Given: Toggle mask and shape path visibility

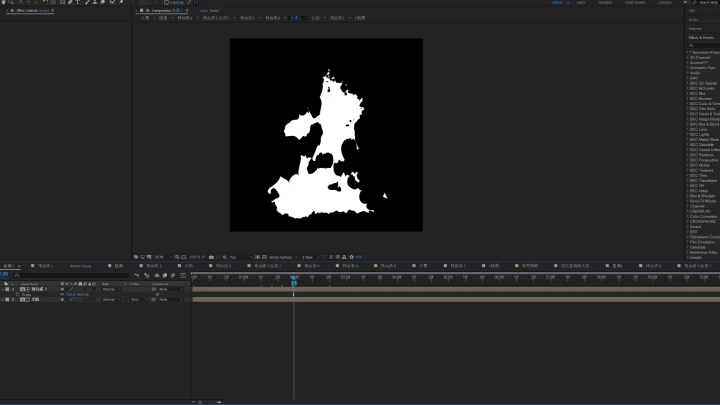Looking at the screenshot, I should [x=183, y=257].
